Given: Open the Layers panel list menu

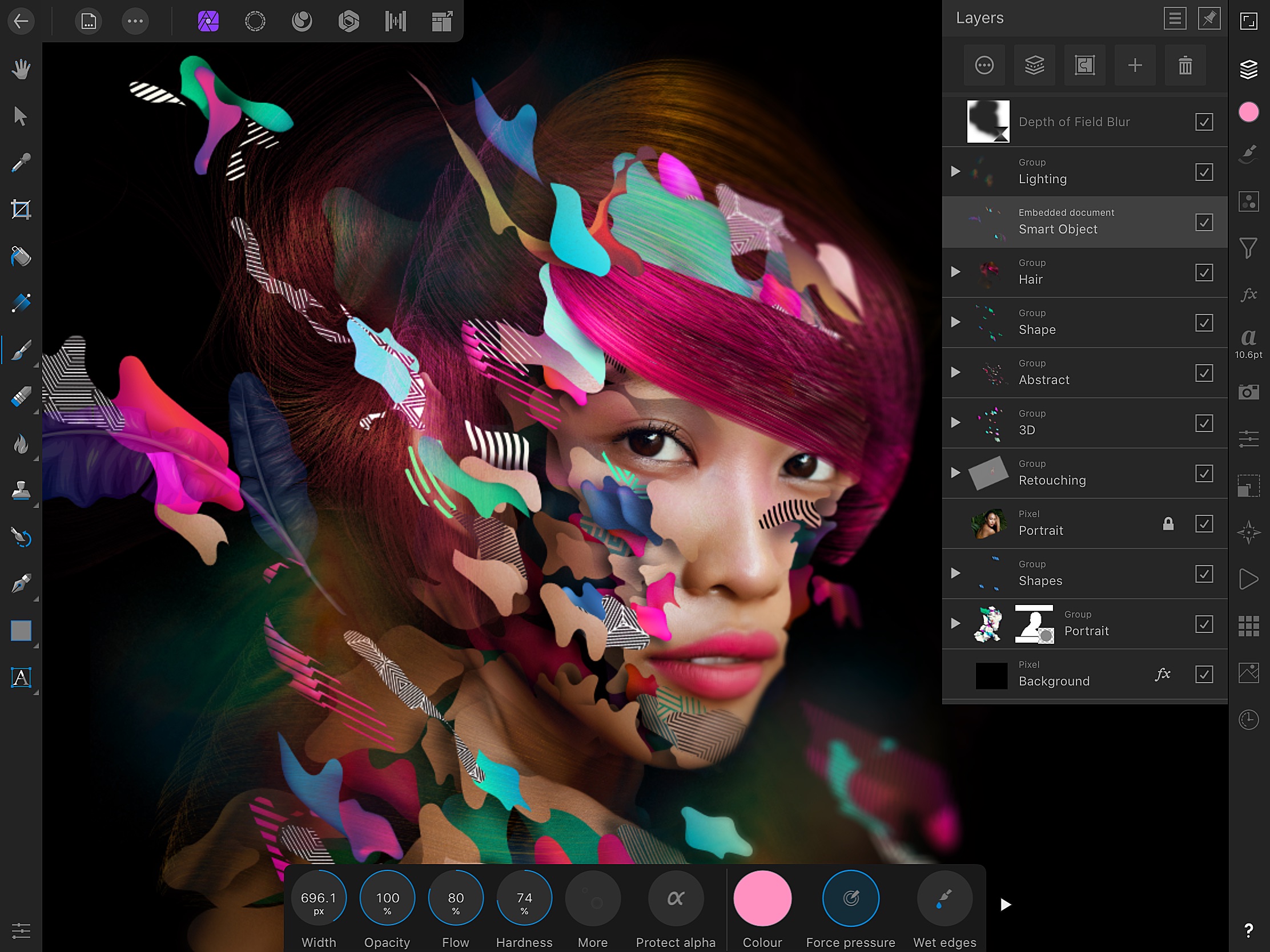Looking at the screenshot, I should click(1175, 19).
